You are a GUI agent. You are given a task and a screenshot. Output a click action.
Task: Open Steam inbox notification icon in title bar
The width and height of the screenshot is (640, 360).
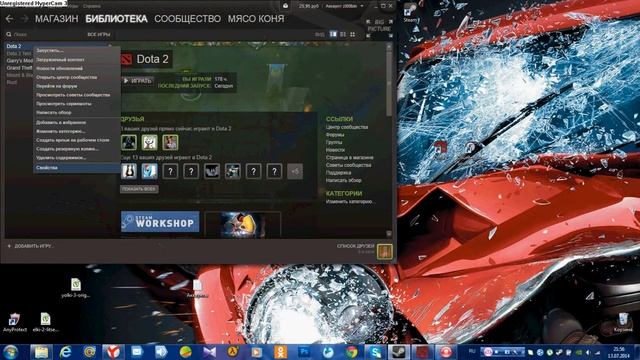(285, 6)
